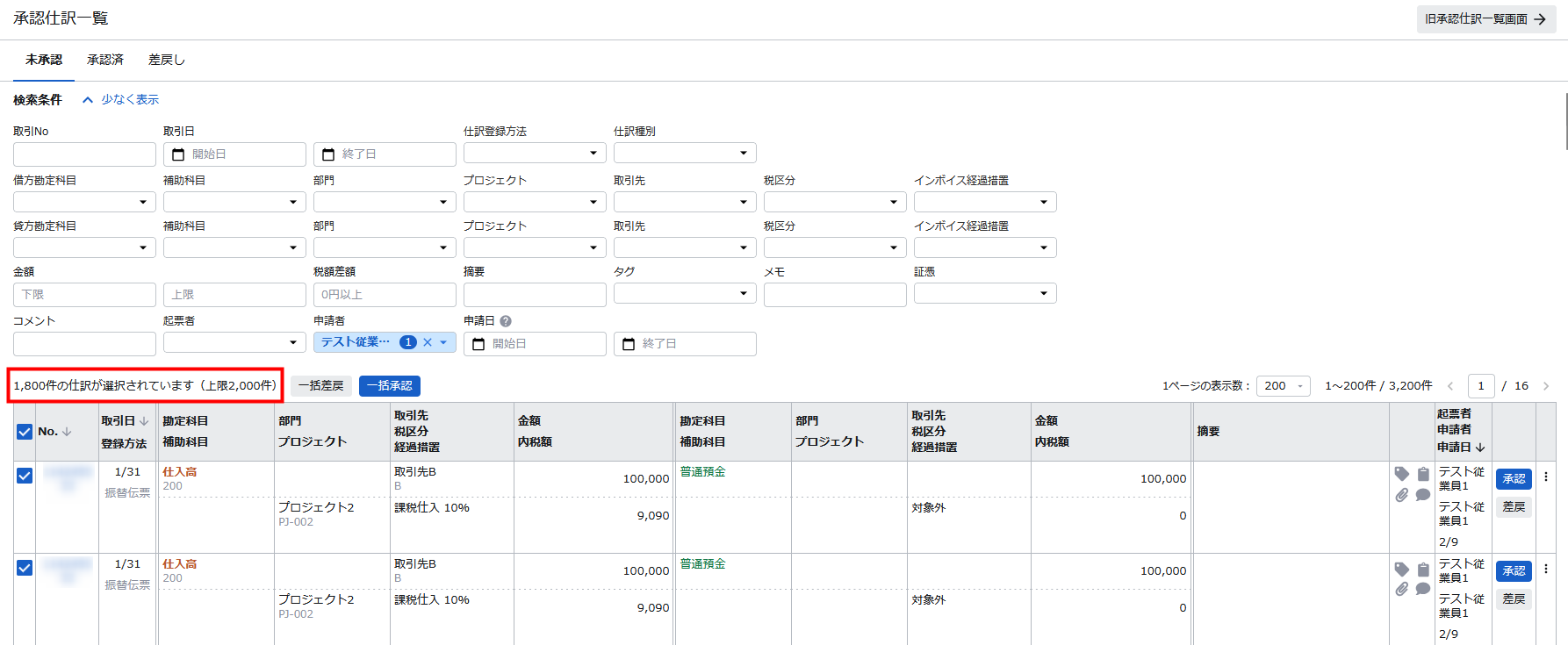This screenshot has width=1568, height=645.
Task: Click the 一括承認 button
Action: tap(389, 386)
